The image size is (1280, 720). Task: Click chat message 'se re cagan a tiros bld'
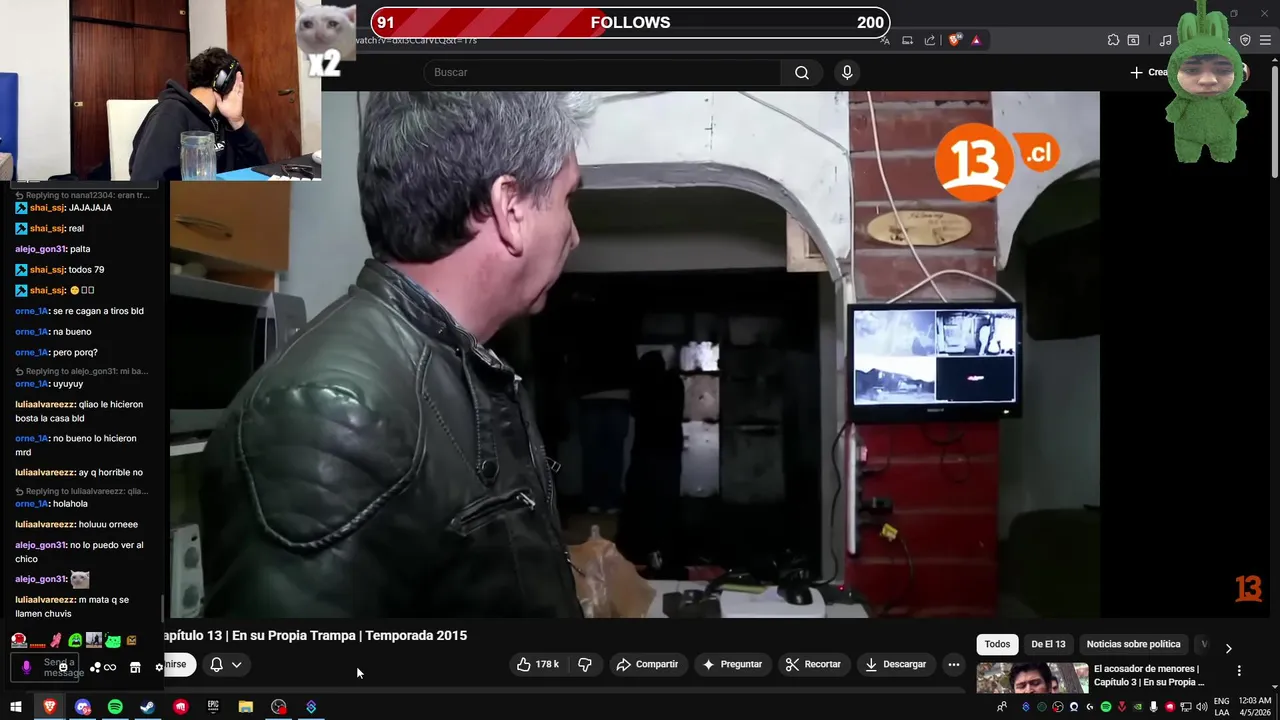coord(98,311)
